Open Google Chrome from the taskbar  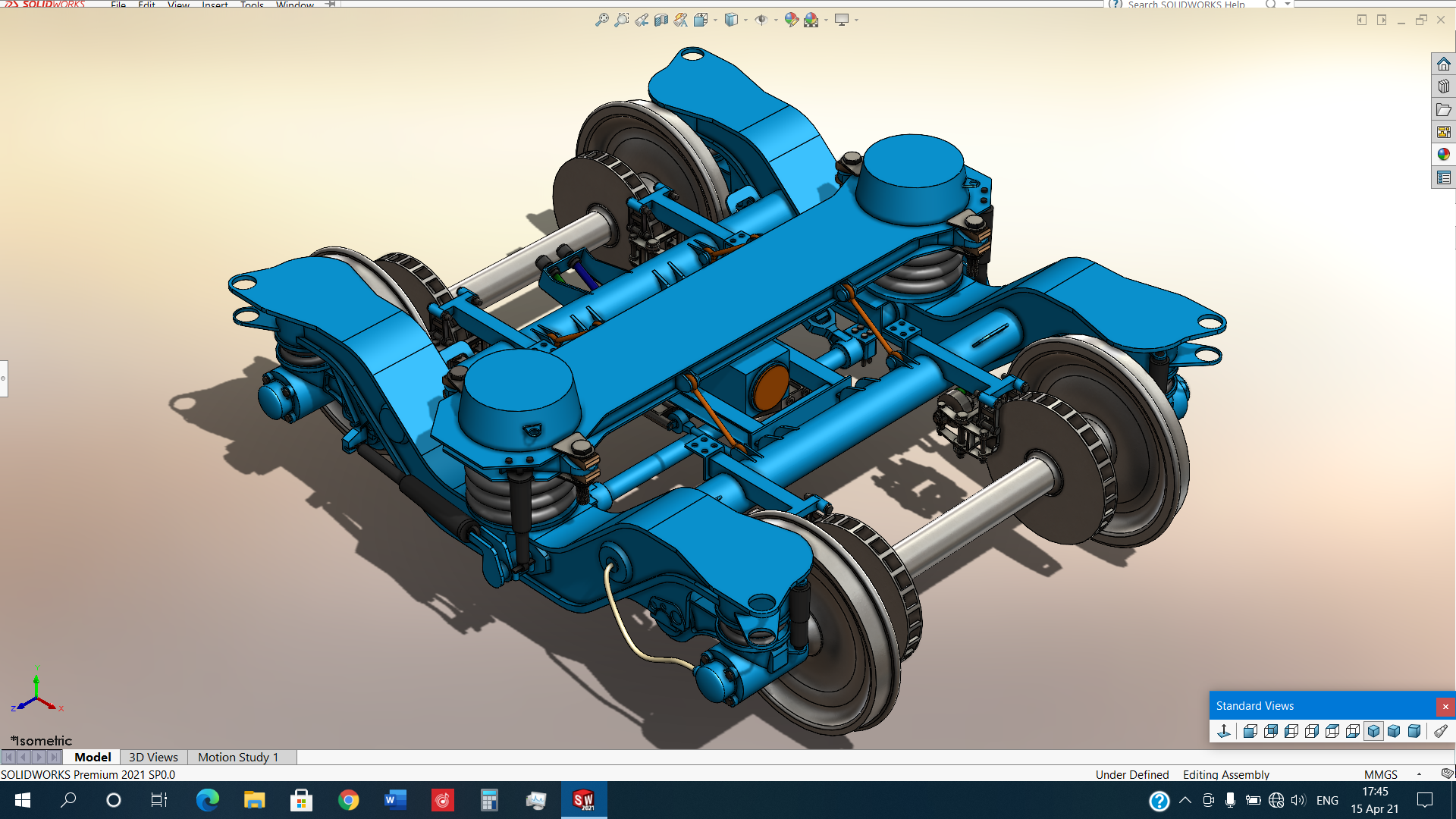click(x=349, y=800)
